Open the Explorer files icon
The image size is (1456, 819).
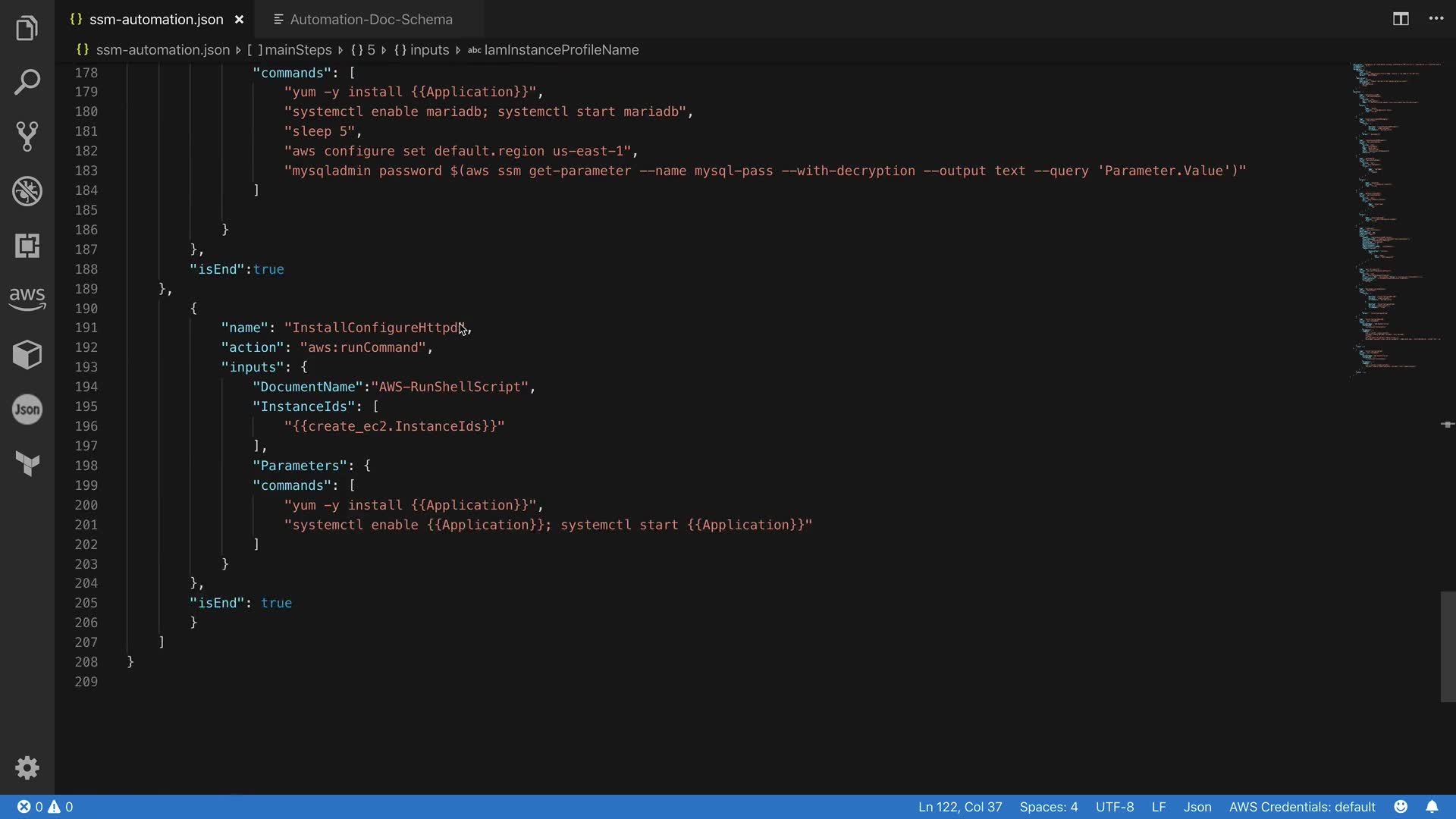click(x=27, y=28)
